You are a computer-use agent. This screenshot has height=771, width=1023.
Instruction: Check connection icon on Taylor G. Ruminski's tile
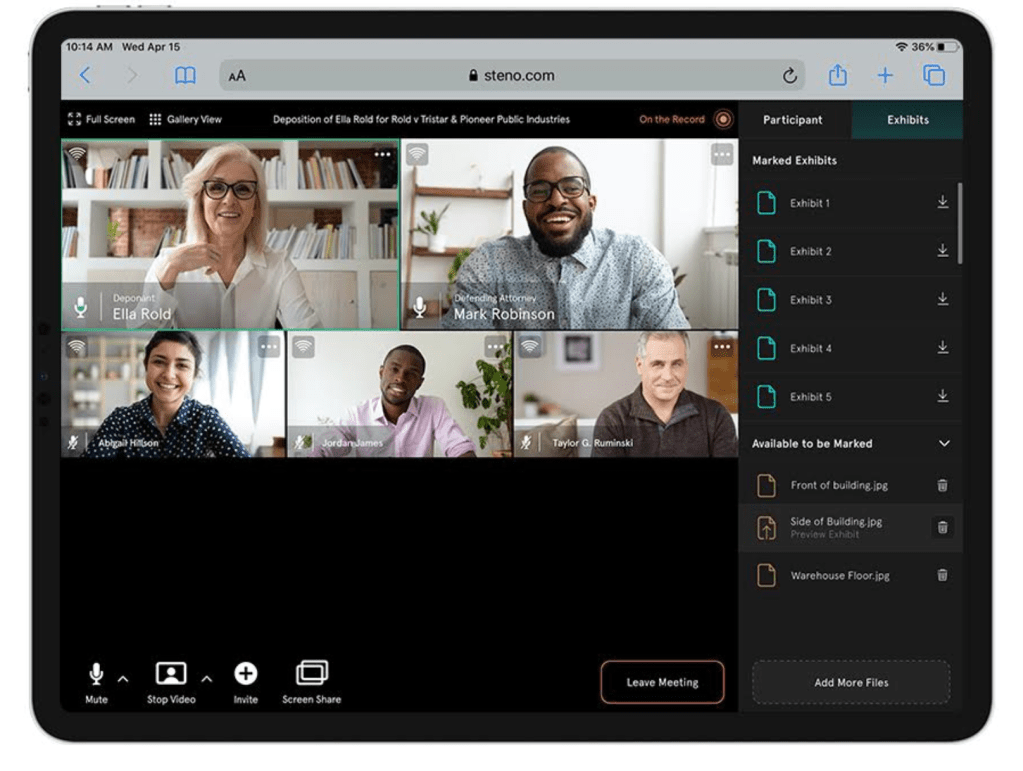530,347
